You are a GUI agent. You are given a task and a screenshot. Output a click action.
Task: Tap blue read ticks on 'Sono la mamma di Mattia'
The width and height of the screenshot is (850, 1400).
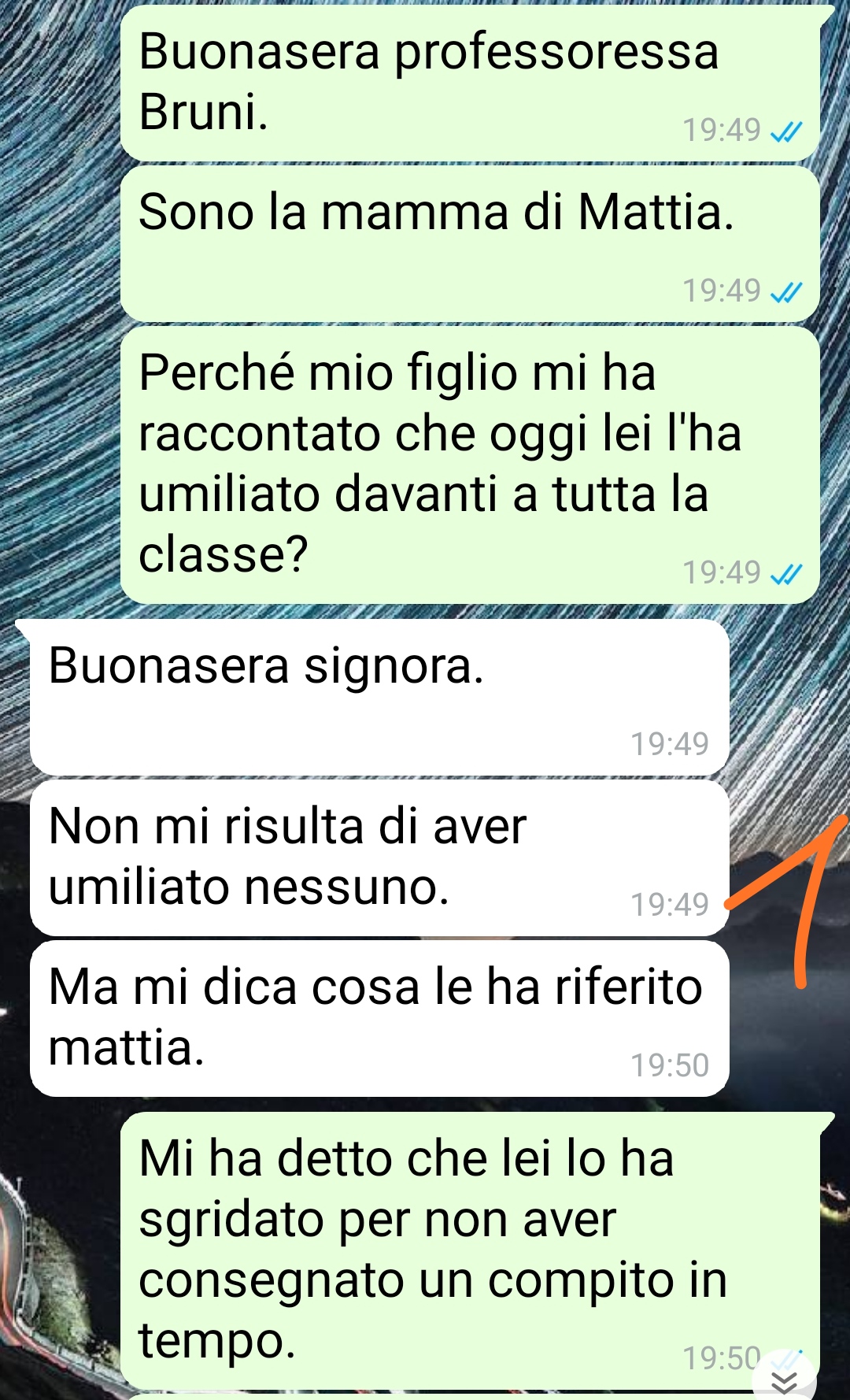tap(785, 292)
